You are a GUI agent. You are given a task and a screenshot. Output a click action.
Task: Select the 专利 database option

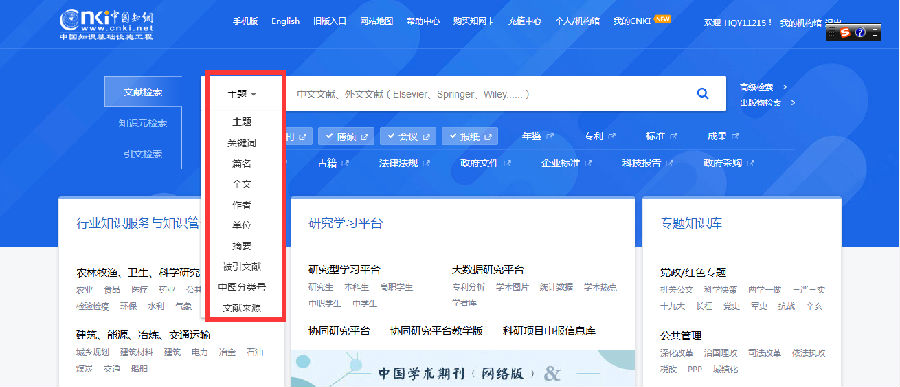pos(595,137)
